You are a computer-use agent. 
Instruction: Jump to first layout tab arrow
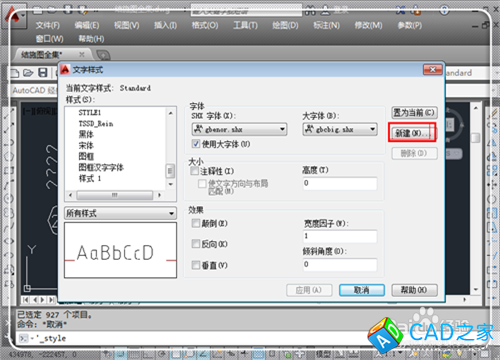click(25, 300)
